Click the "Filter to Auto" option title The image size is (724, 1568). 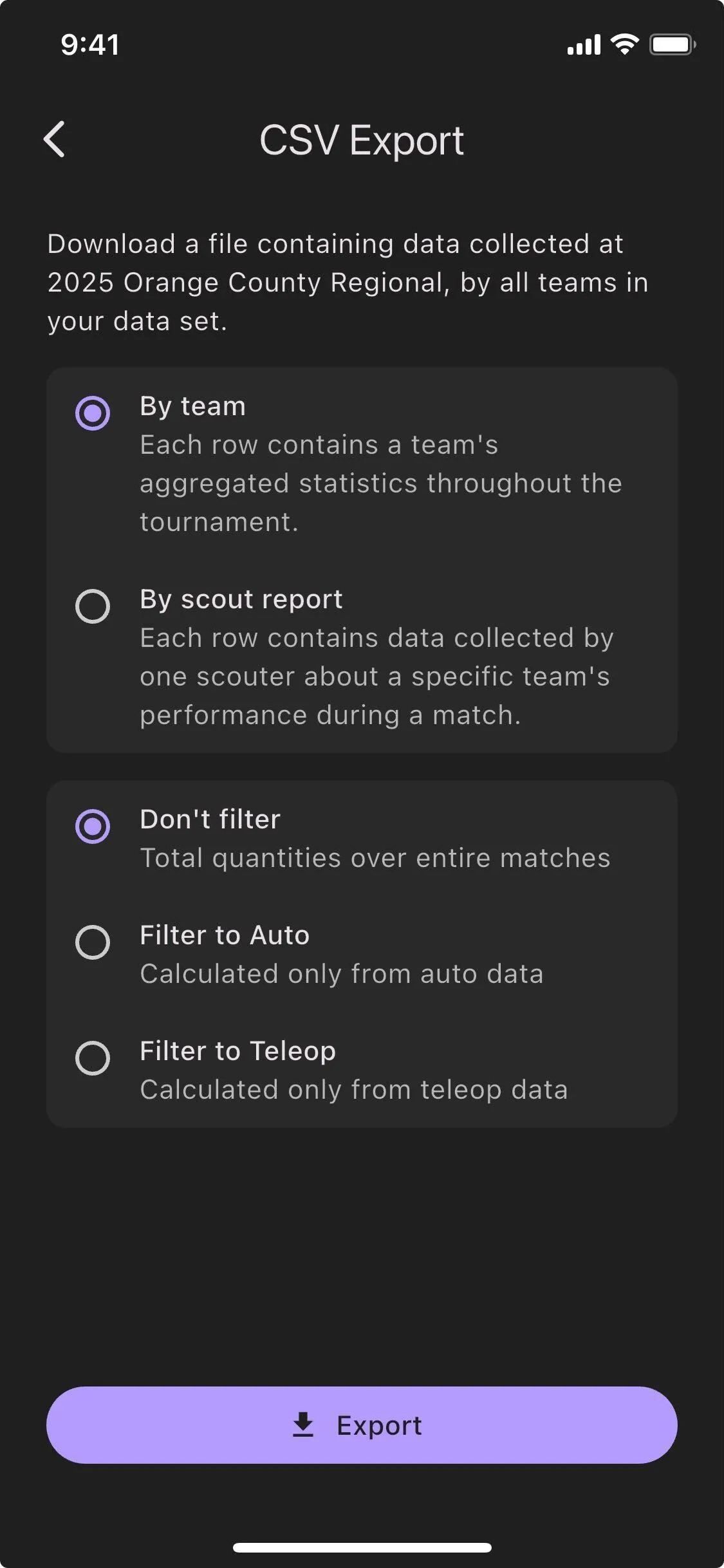225,935
